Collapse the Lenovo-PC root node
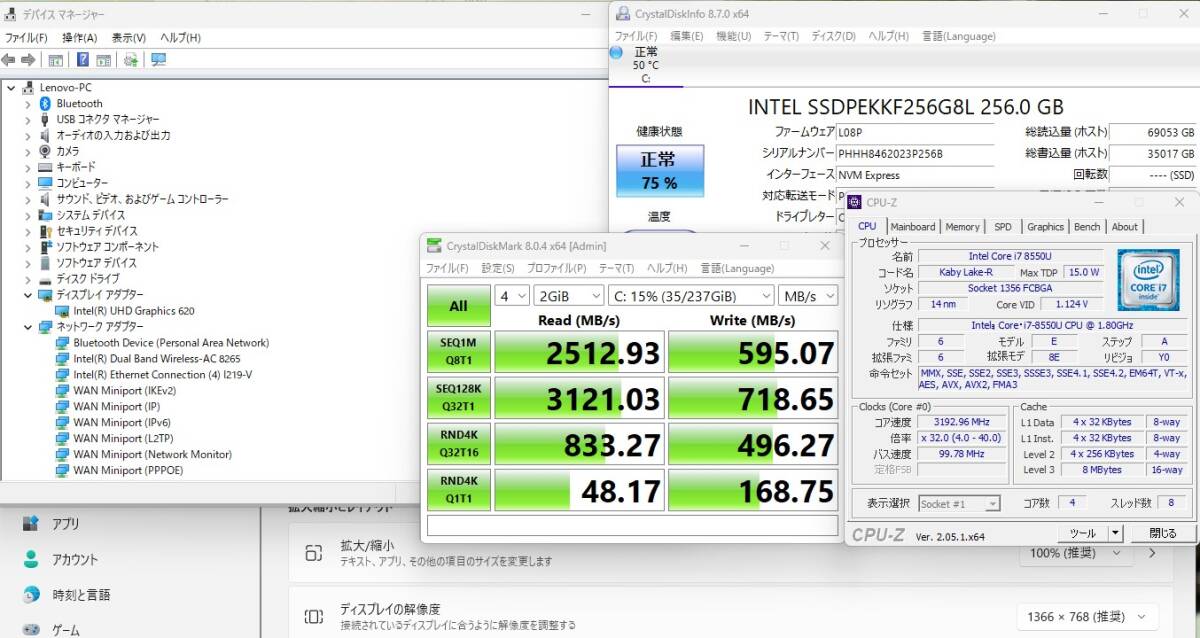This screenshot has width=1200, height=638. coord(11,87)
